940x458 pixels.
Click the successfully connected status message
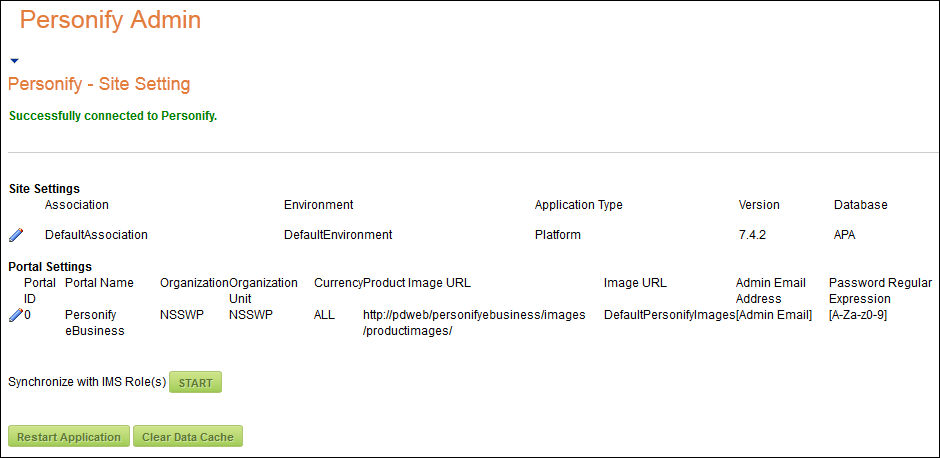(x=113, y=116)
